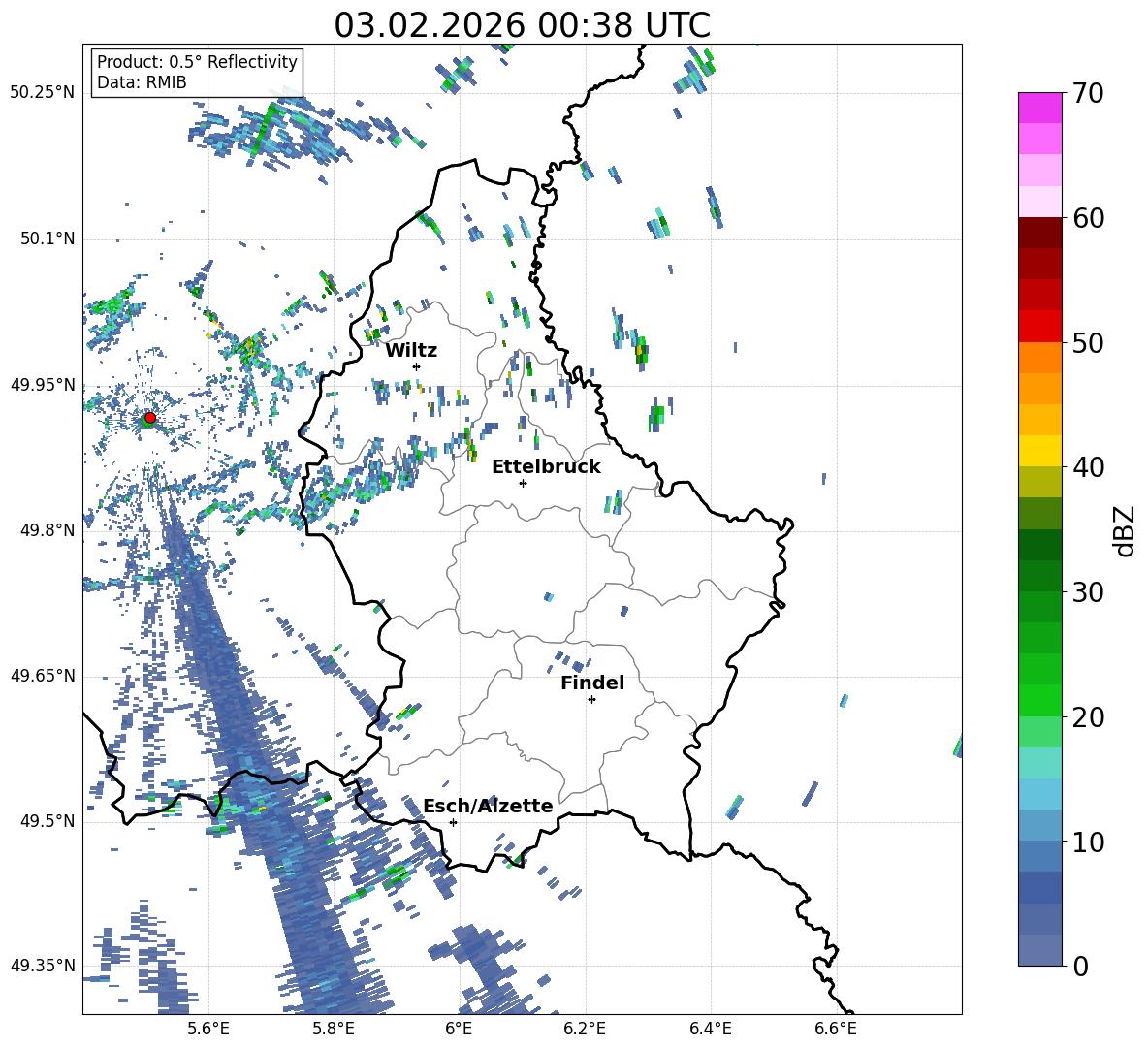Click the colorbar tick label 0
Screen dimensions: 1148x1048
pyautogui.click(x=1079, y=966)
